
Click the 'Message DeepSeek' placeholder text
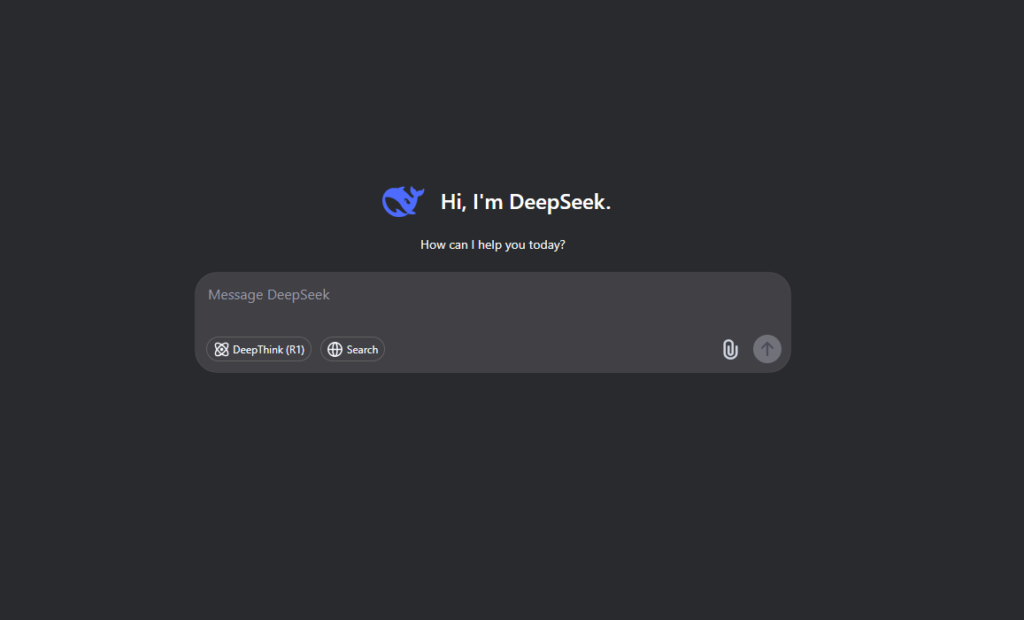pos(269,295)
